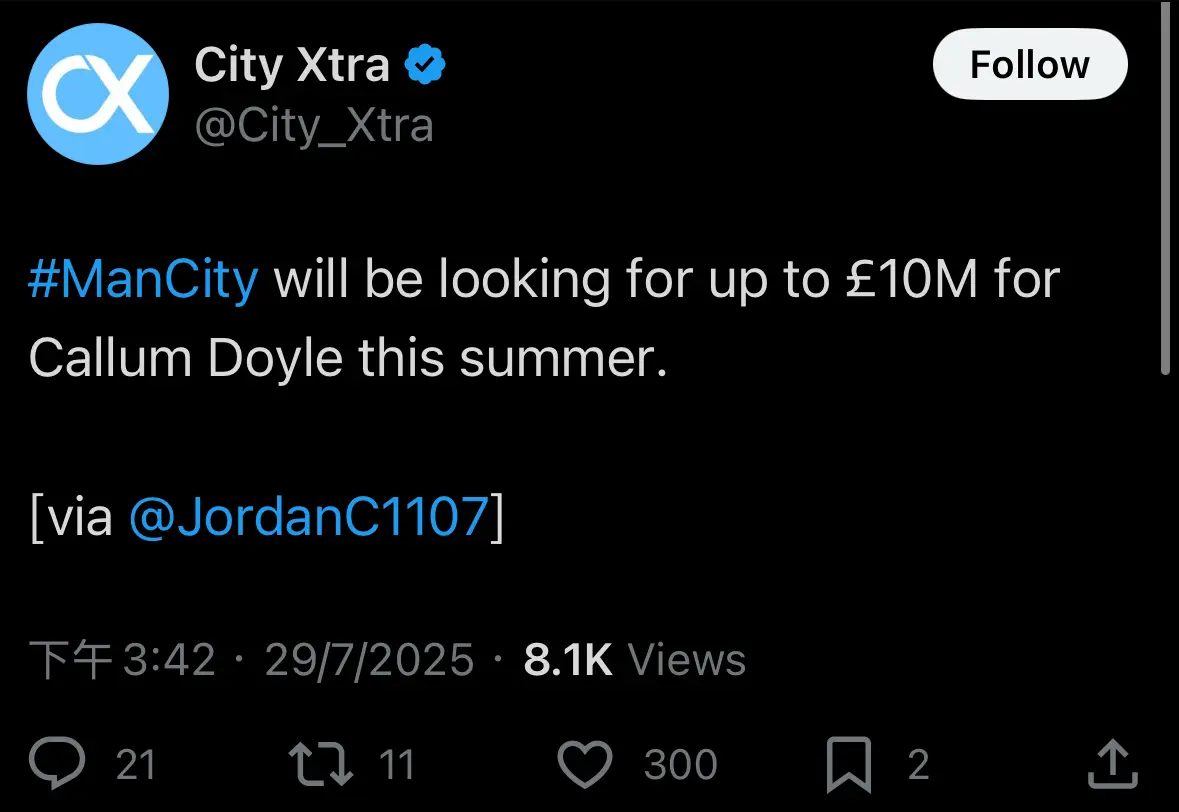The image size is (1179, 812).
Task: Click the 29/7/2025 post date
Action: 369,661
